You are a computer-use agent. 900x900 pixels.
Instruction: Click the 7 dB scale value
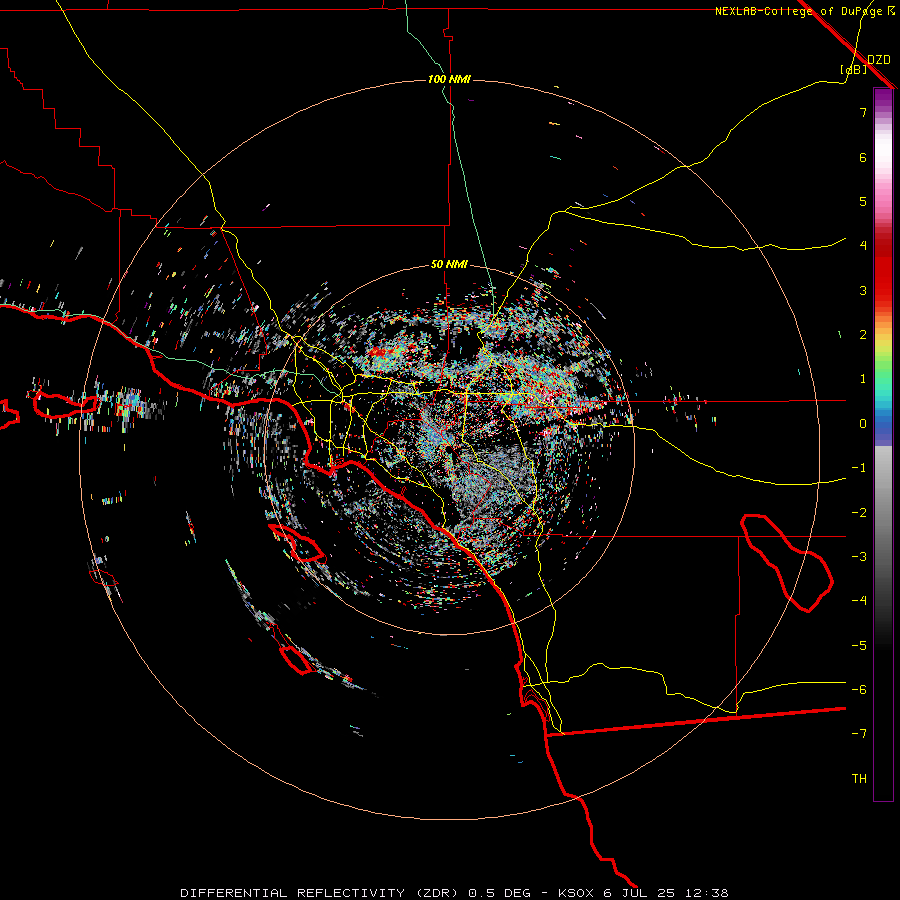tap(863, 112)
